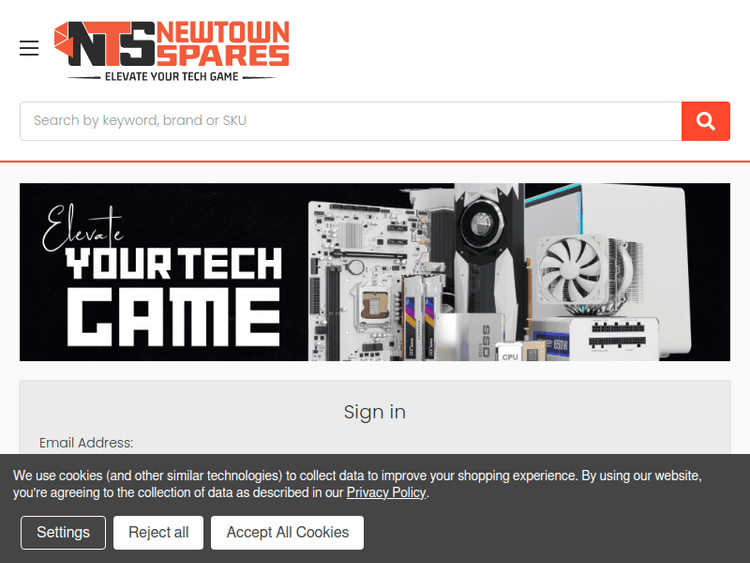
Task: Click the Email Address label
Action: (86, 443)
